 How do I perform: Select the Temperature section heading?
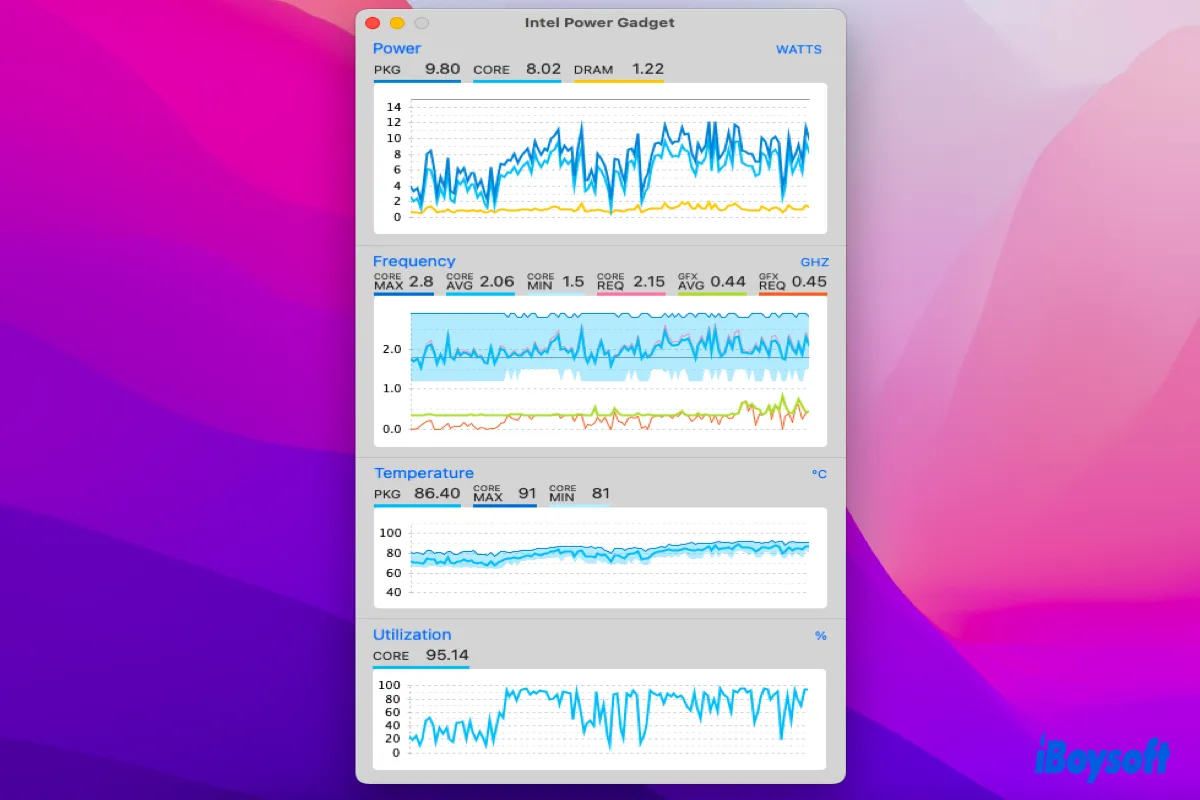tap(424, 473)
